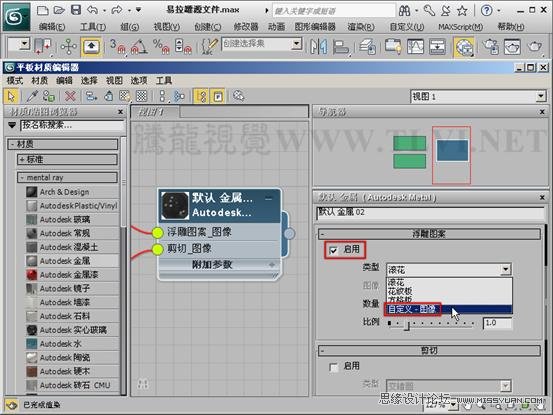553x415 pixels.
Task: Click the Save disk icon
Action: 76,10
